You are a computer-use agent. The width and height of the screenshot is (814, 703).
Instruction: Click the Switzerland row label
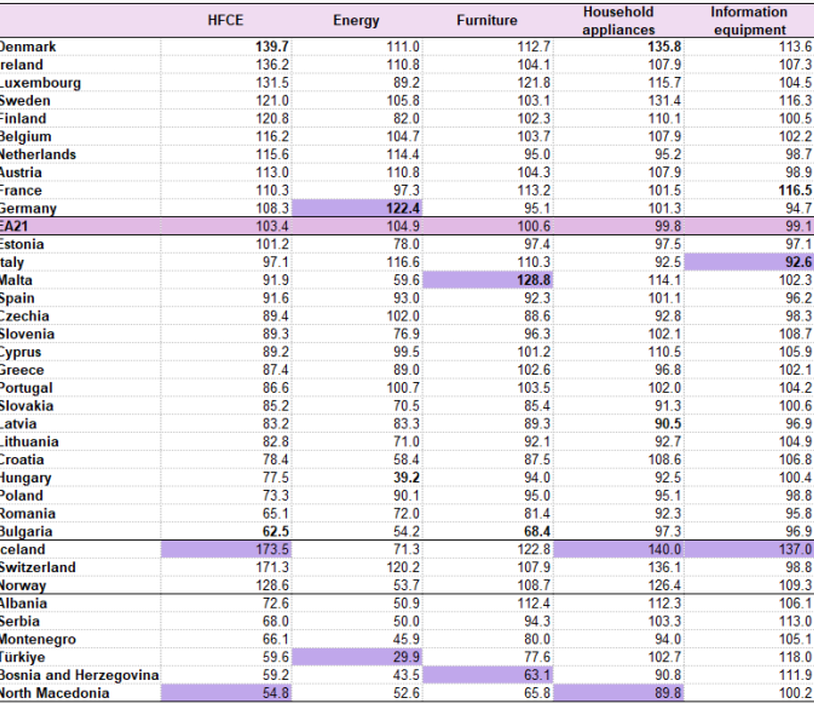(38, 567)
